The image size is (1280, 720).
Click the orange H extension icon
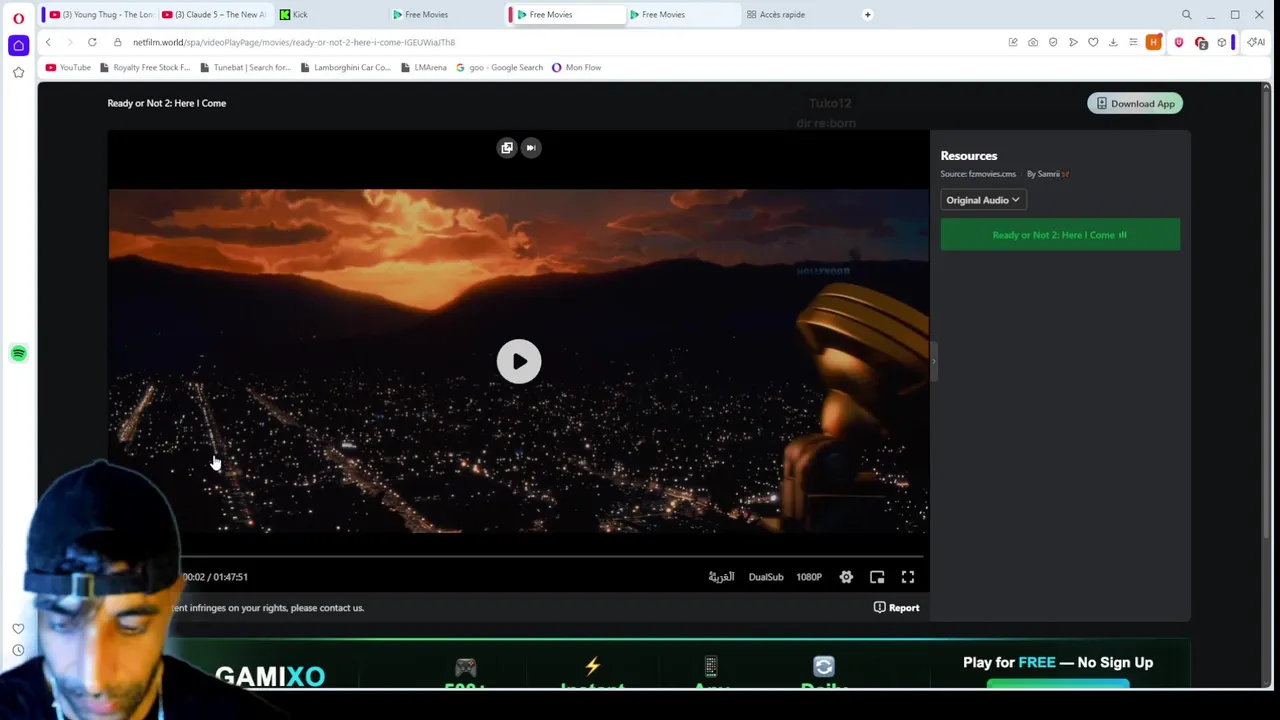1154,42
